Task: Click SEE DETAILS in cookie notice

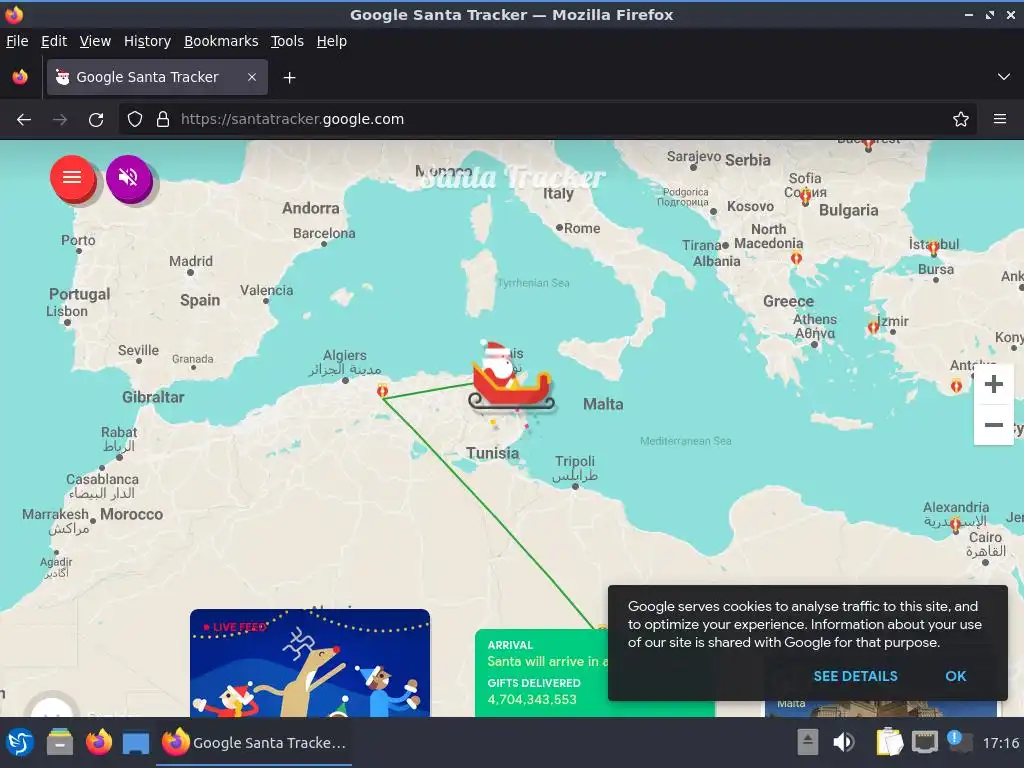Action: click(x=856, y=676)
